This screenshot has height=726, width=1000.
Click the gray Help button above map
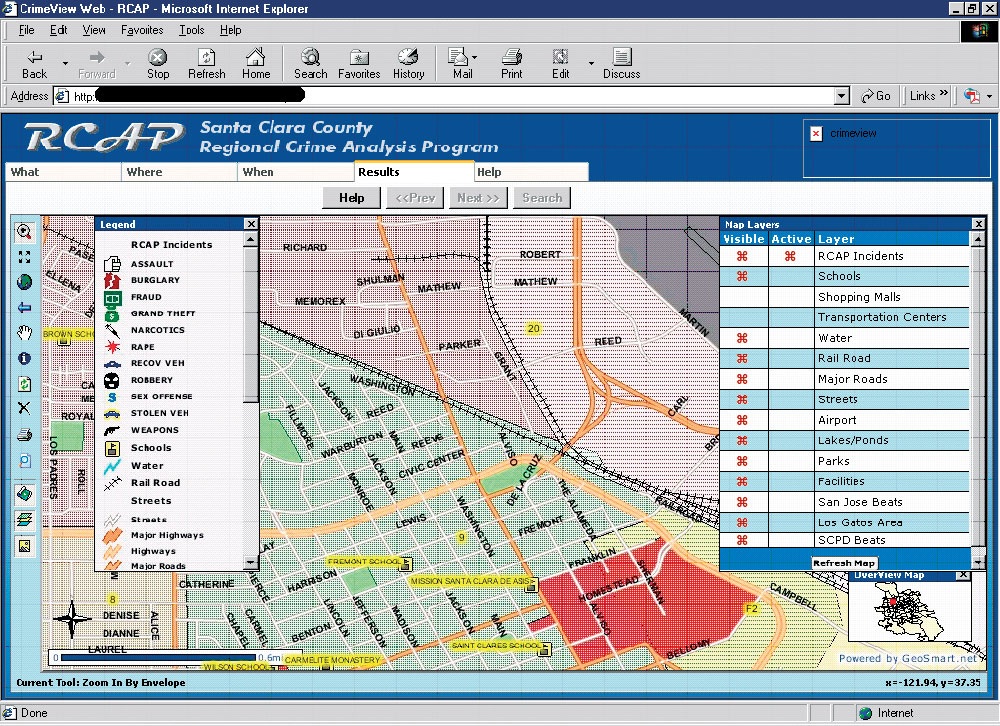click(x=351, y=198)
